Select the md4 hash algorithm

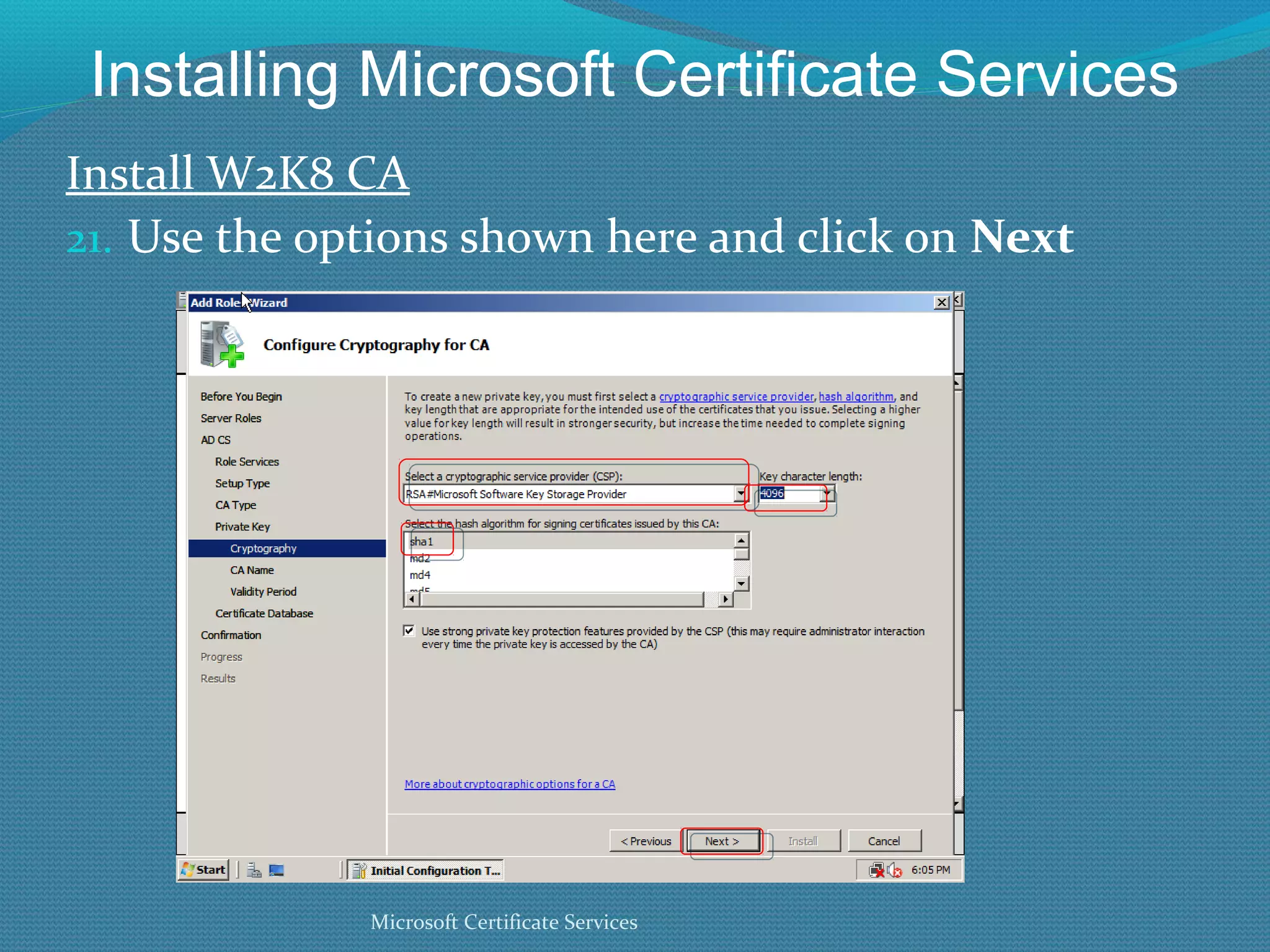pyautogui.click(x=420, y=575)
